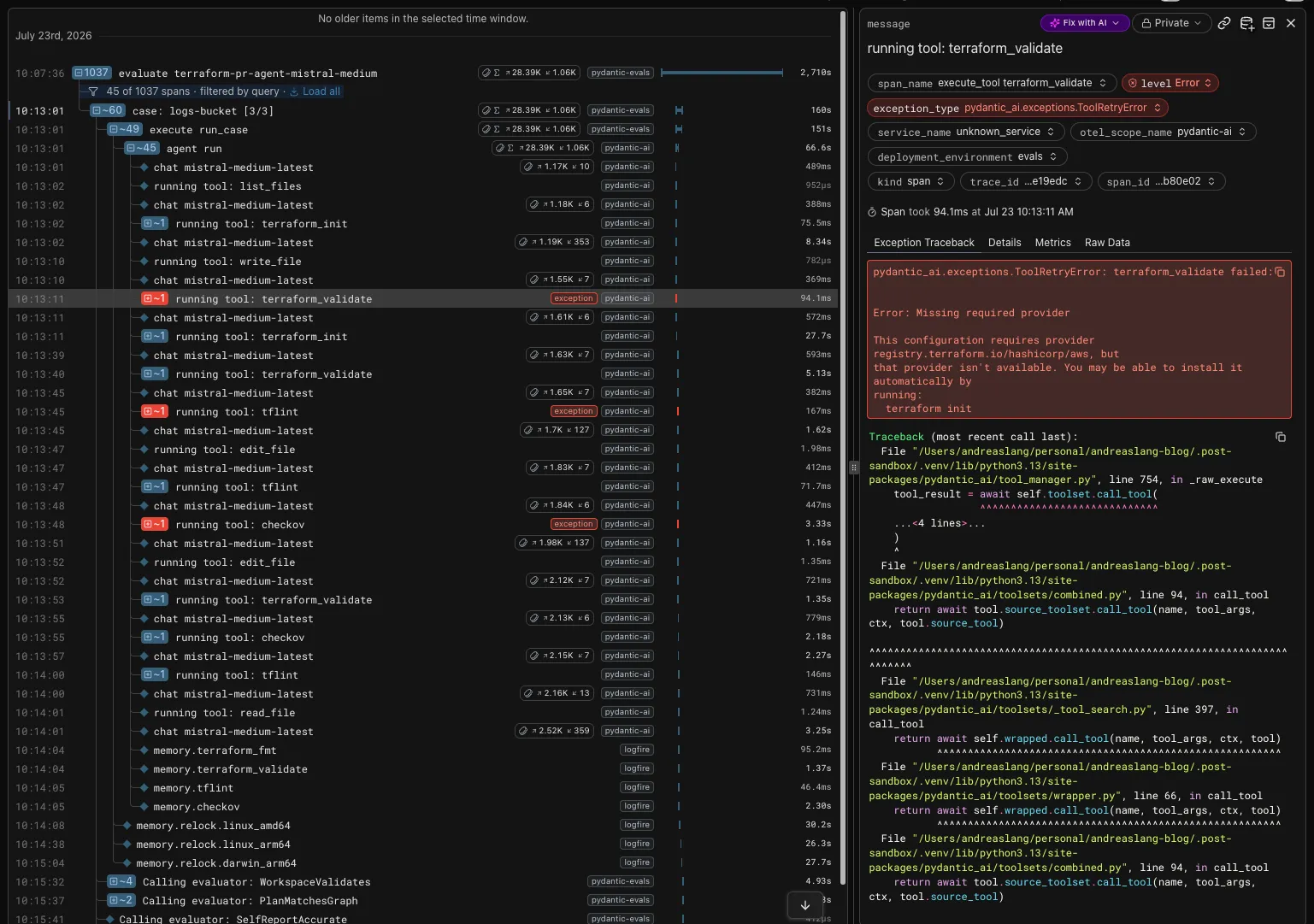Click the pydantic-evals tag on evaluate row

(x=621, y=73)
